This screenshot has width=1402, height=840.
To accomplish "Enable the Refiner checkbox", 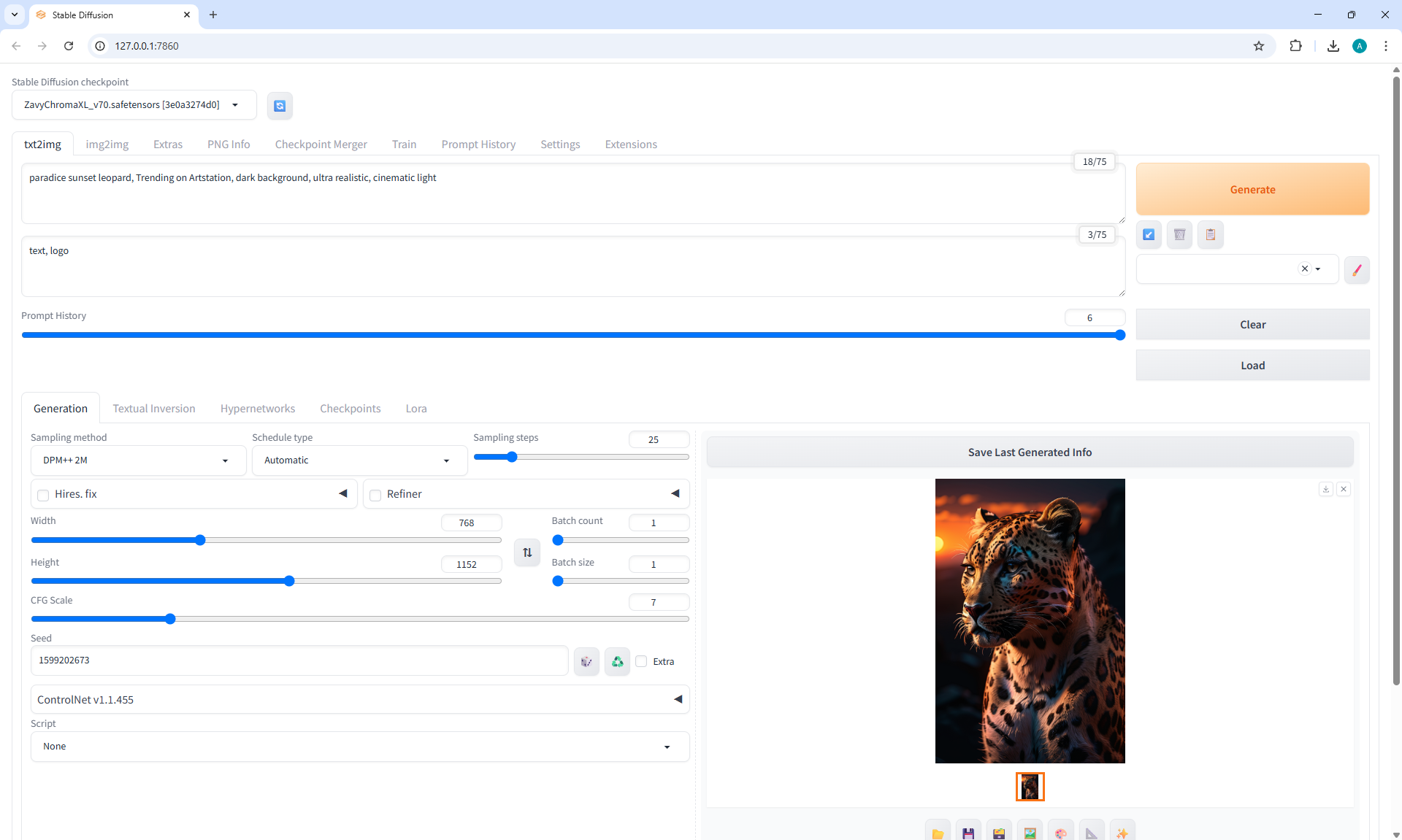I will pyautogui.click(x=376, y=495).
